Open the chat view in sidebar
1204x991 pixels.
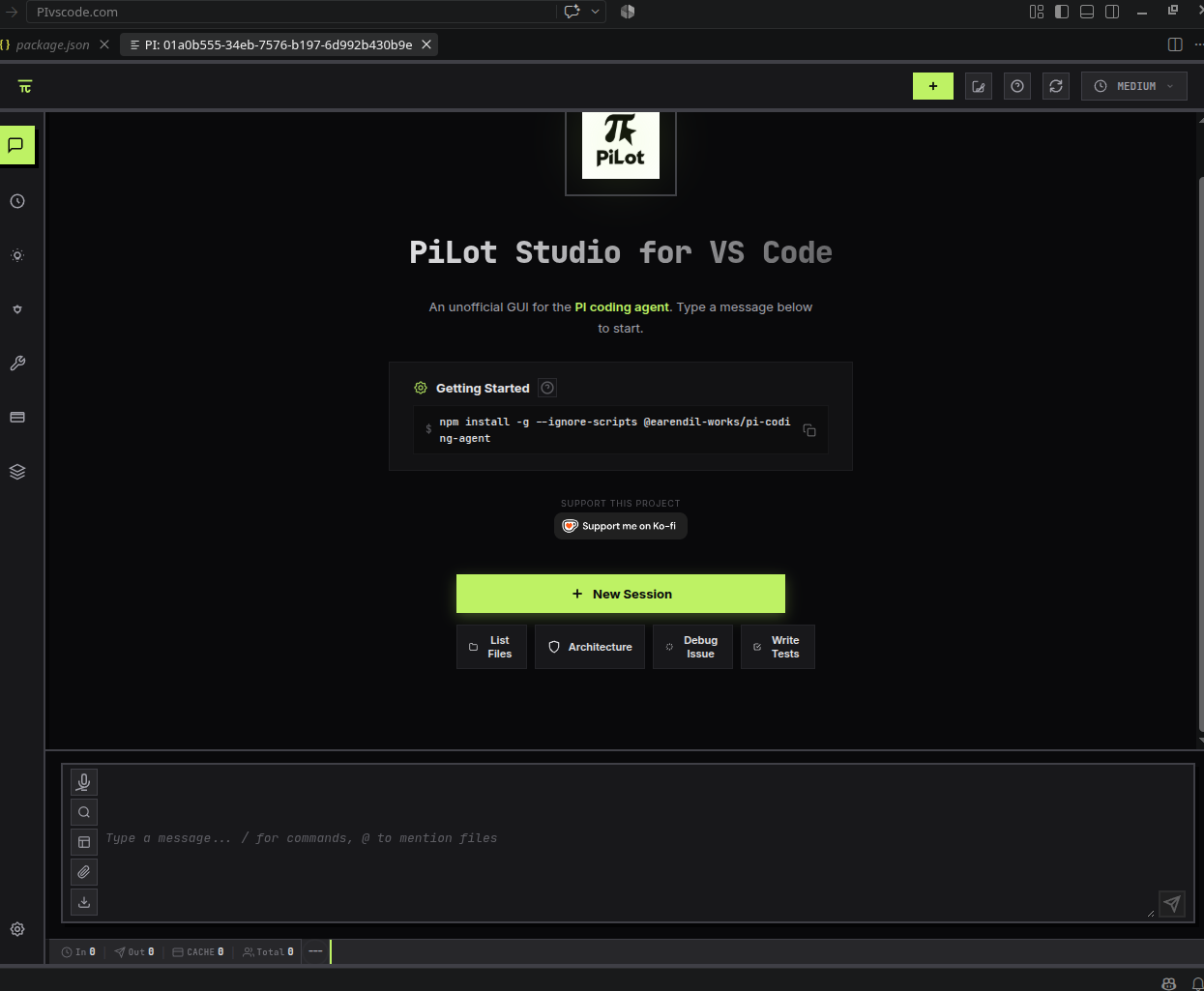click(16, 145)
